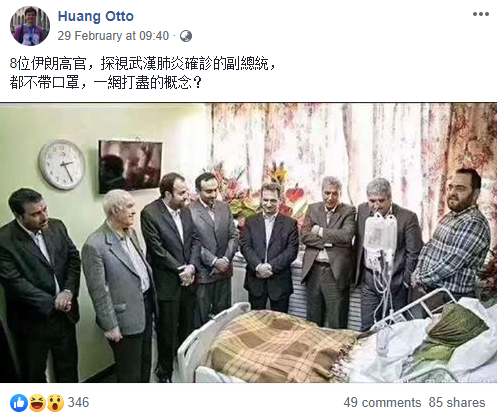Click the Chinese post caption text
The width and height of the screenshot is (497, 419).
click(x=143, y=73)
